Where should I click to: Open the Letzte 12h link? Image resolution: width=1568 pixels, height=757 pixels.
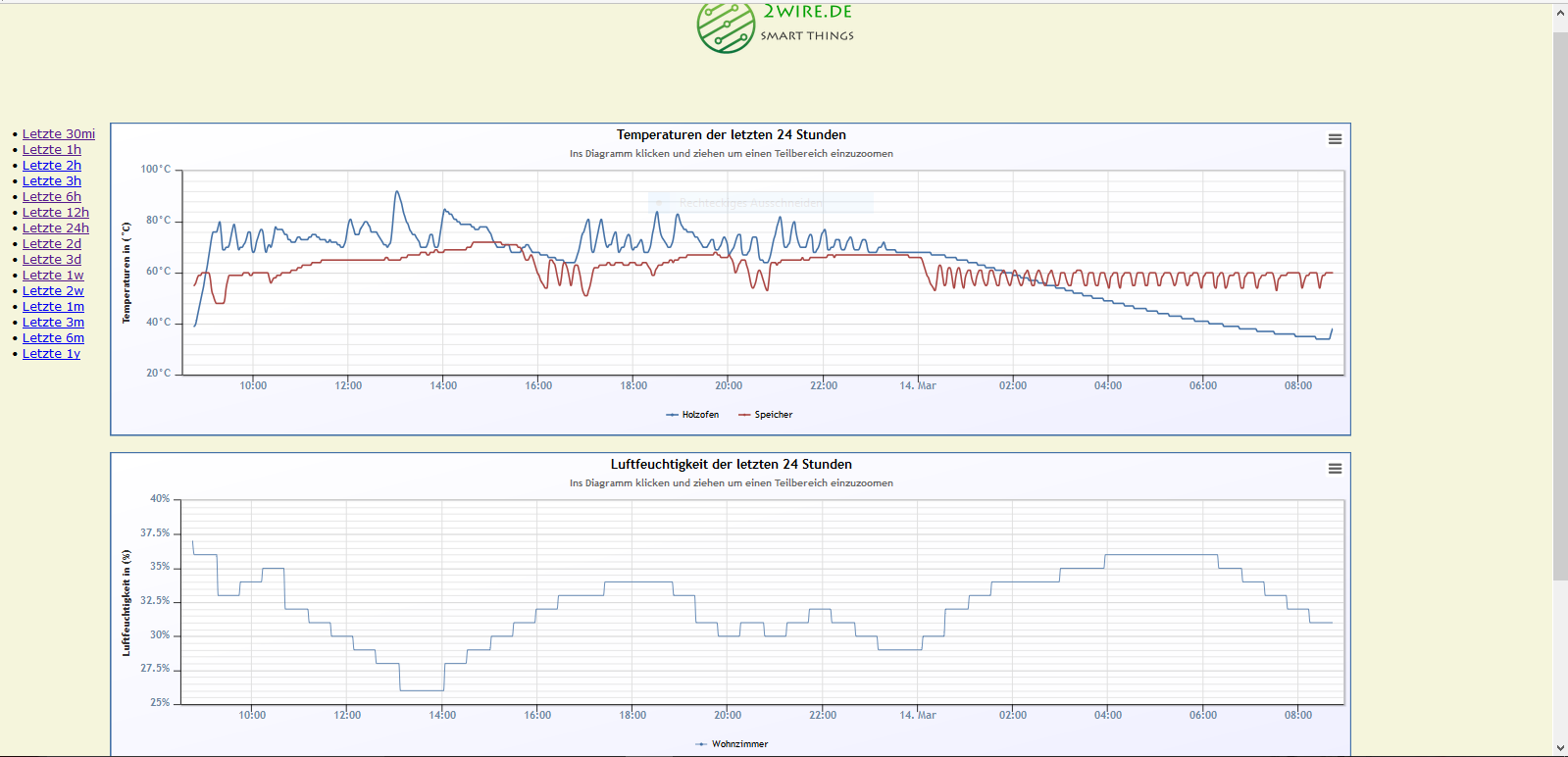pyautogui.click(x=56, y=213)
